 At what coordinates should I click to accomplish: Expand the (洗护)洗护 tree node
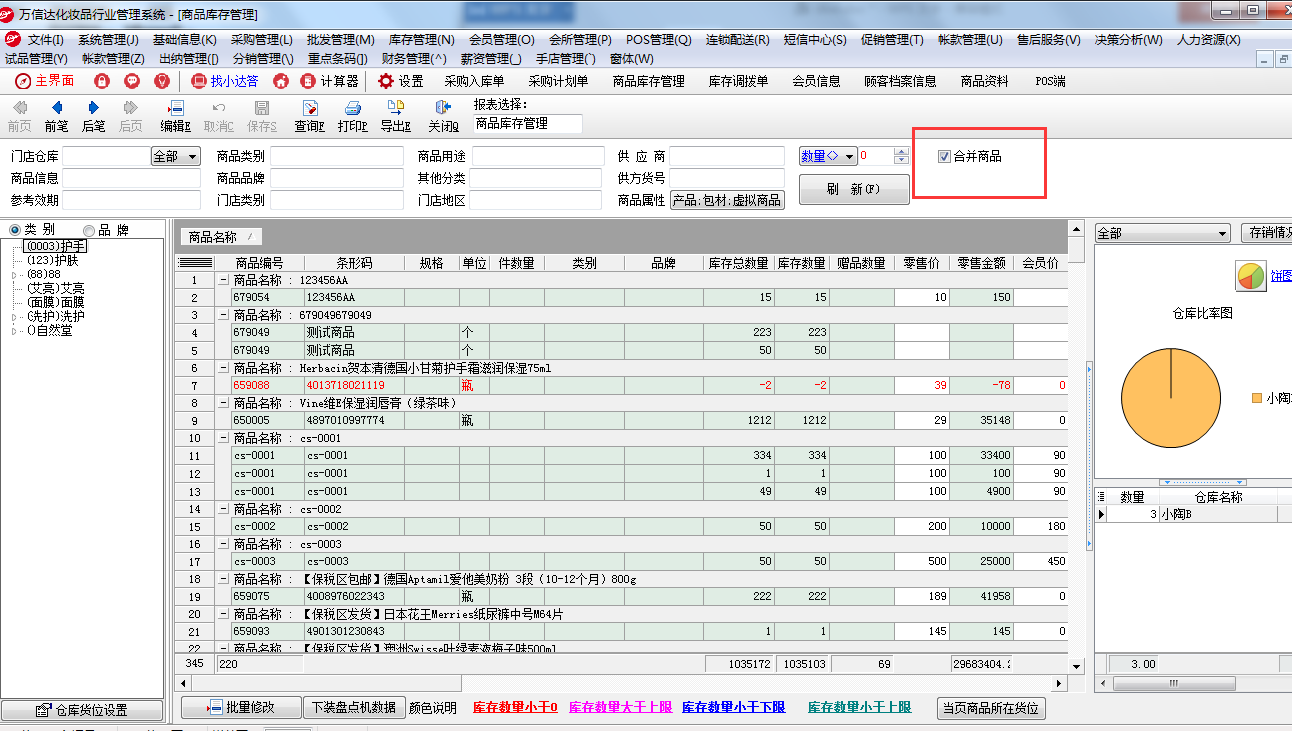pyautogui.click(x=13, y=317)
